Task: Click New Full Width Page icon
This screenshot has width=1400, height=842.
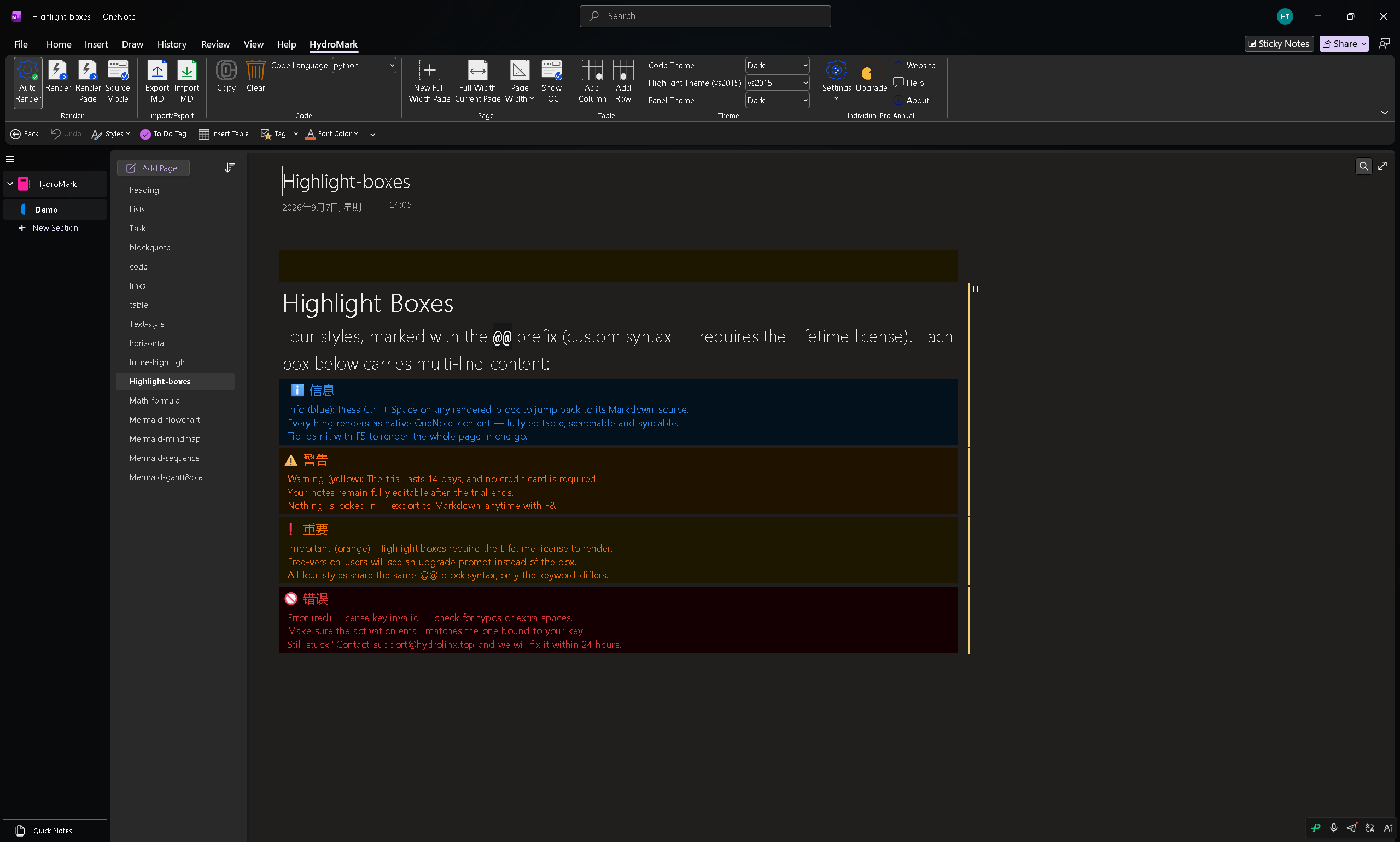Action: point(429,81)
